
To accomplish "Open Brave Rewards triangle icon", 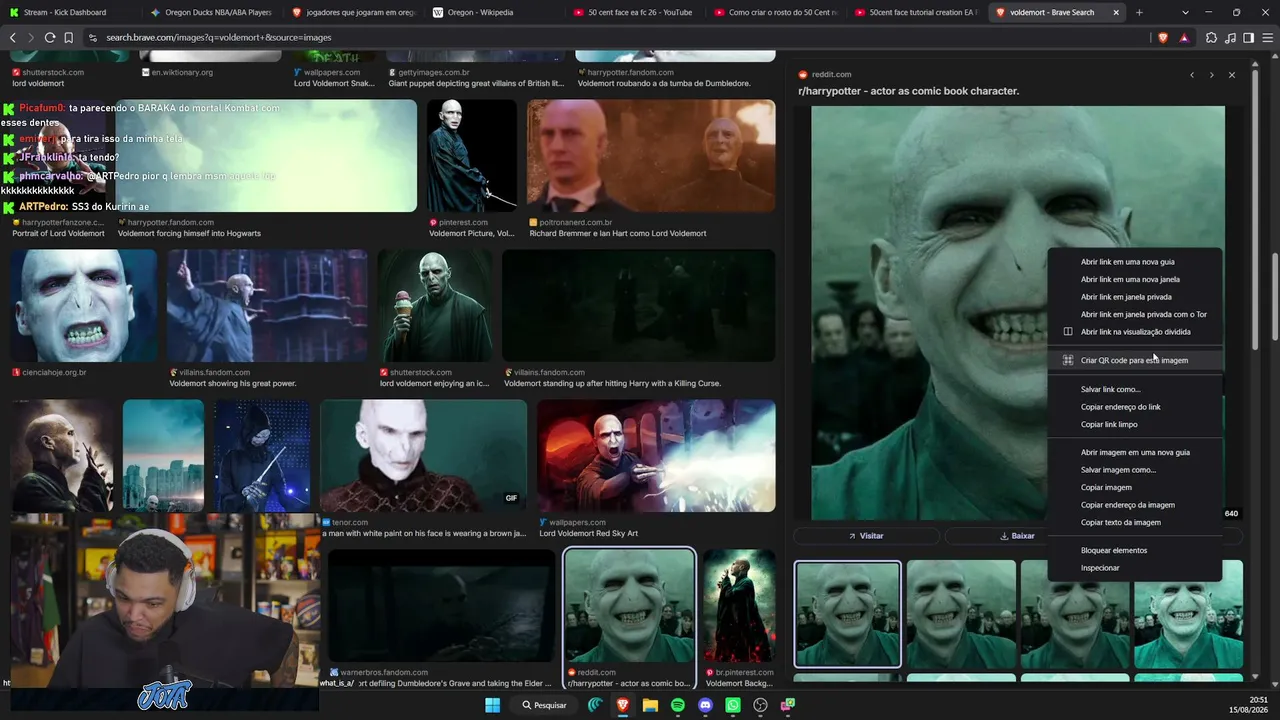I will [x=1184, y=38].
